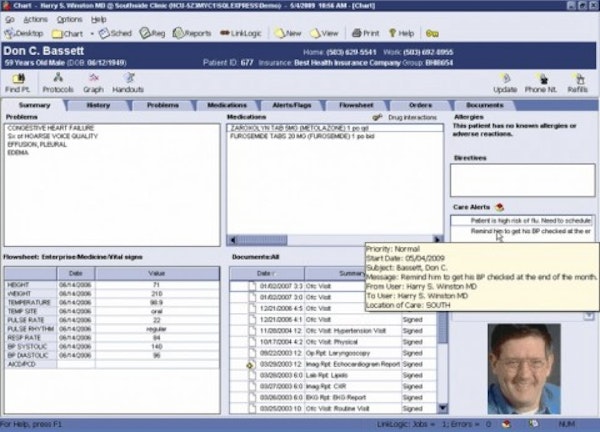
Task: Click the Sched toolbar button
Action: (x=117, y=33)
